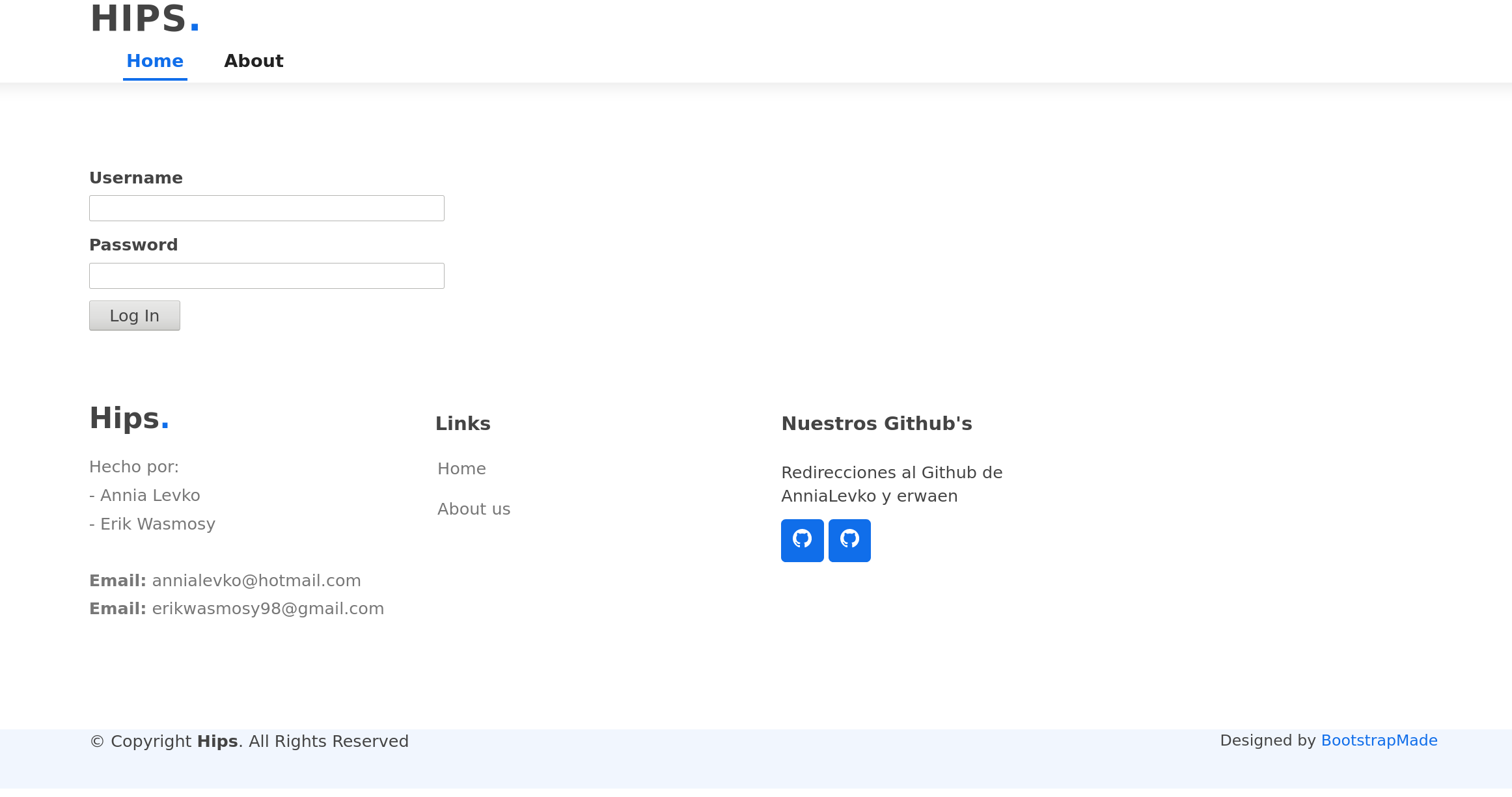
Task: Open the first GitHub icon button
Action: click(802, 540)
